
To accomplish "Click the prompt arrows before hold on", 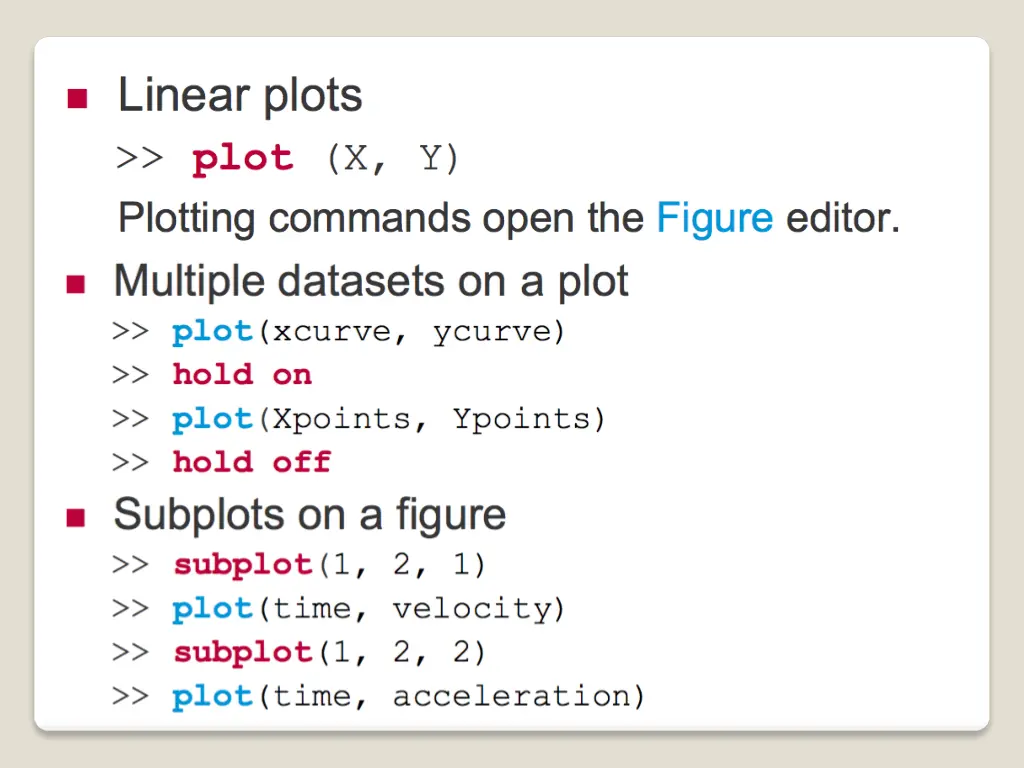I will (131, 375).
